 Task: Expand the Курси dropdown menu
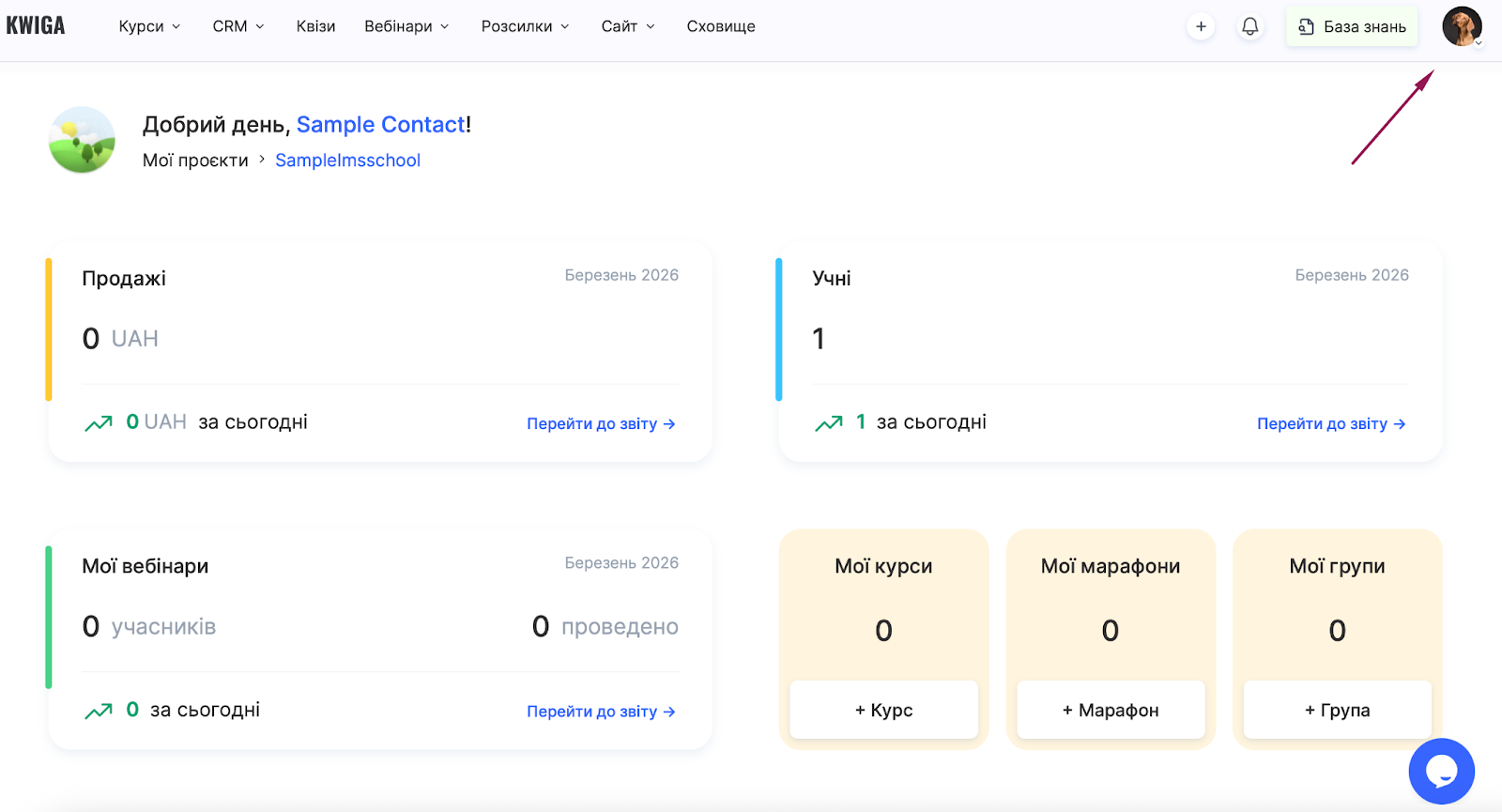(149, 26)
